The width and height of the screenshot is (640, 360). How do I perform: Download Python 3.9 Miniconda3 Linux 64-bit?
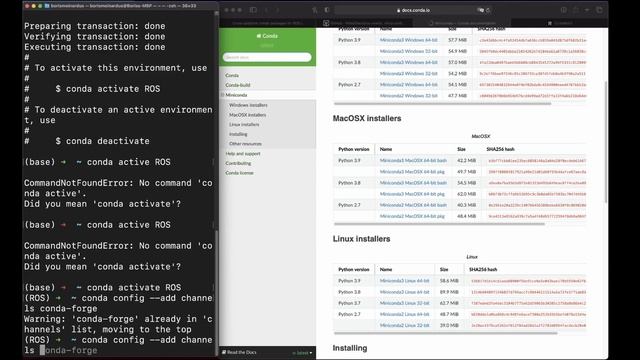click(x=404, y=281)
